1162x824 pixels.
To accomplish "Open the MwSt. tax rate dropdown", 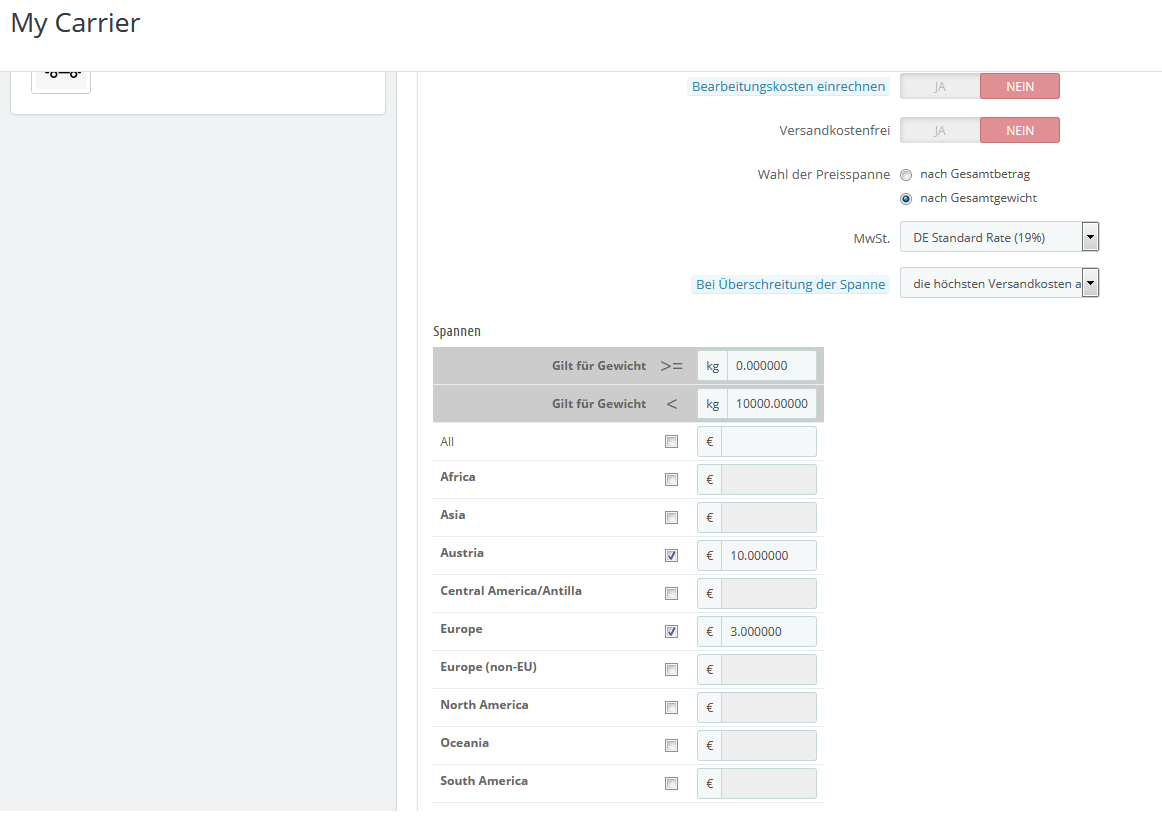I will click(999, 237).
